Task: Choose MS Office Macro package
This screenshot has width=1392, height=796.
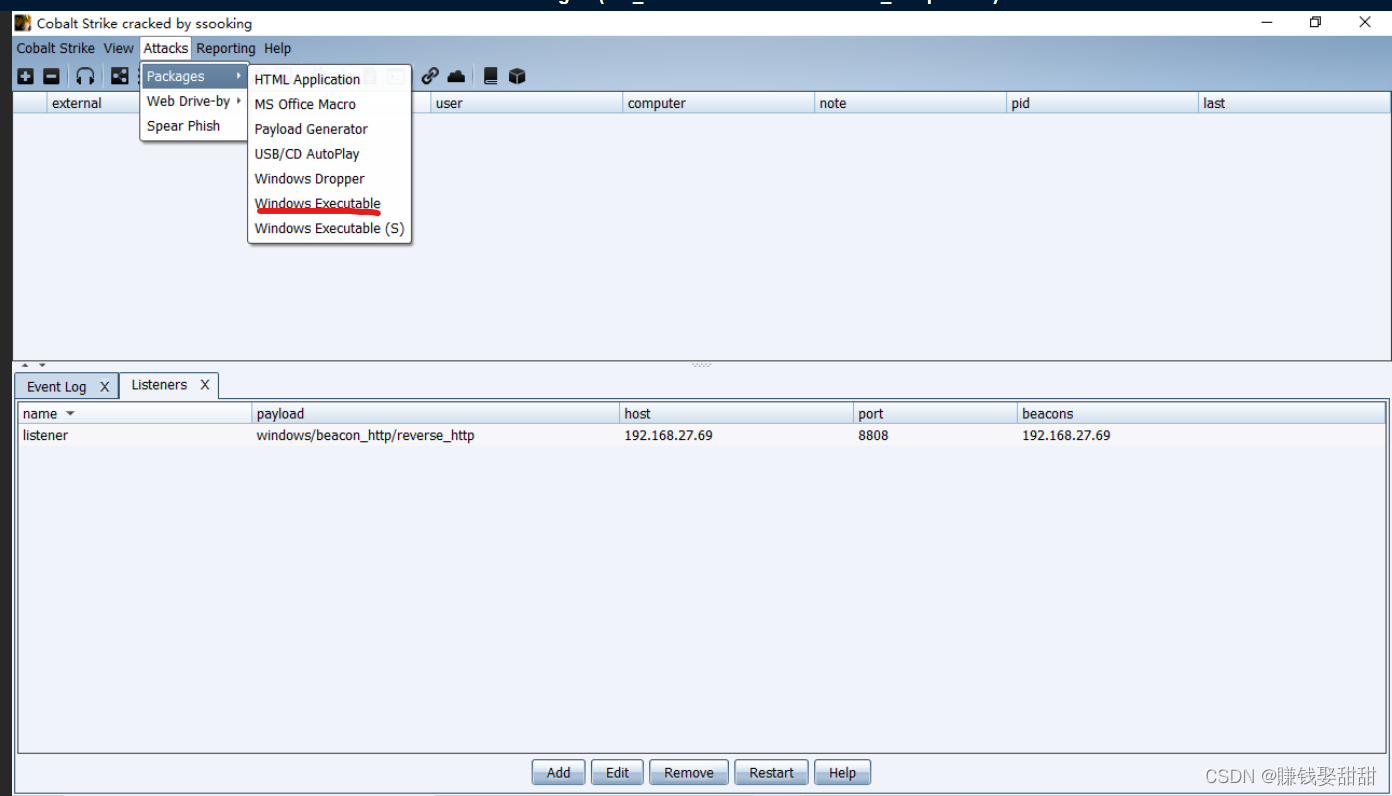Action: click(329, 104)
